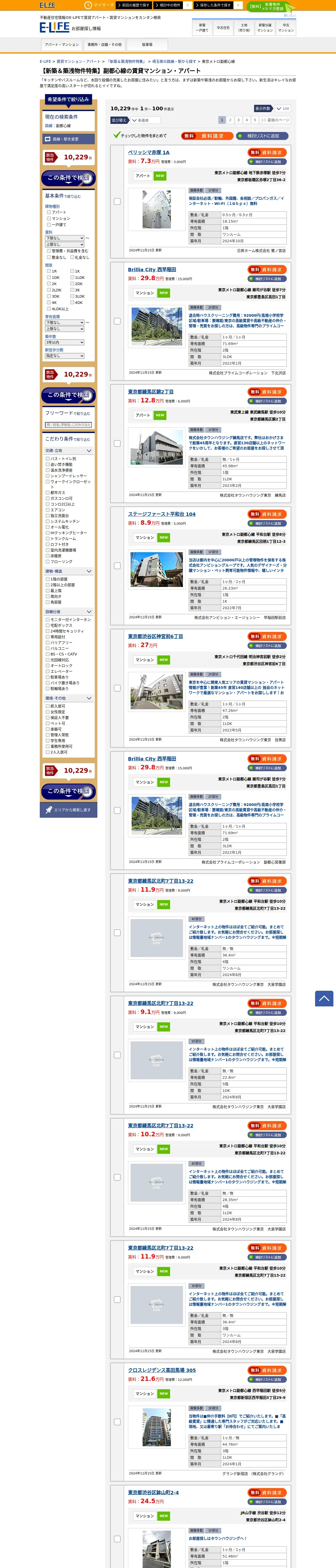Open the 表示件数 100 dropdown
This screenshot has width=336, height=1568.
(x=282, y=109)
